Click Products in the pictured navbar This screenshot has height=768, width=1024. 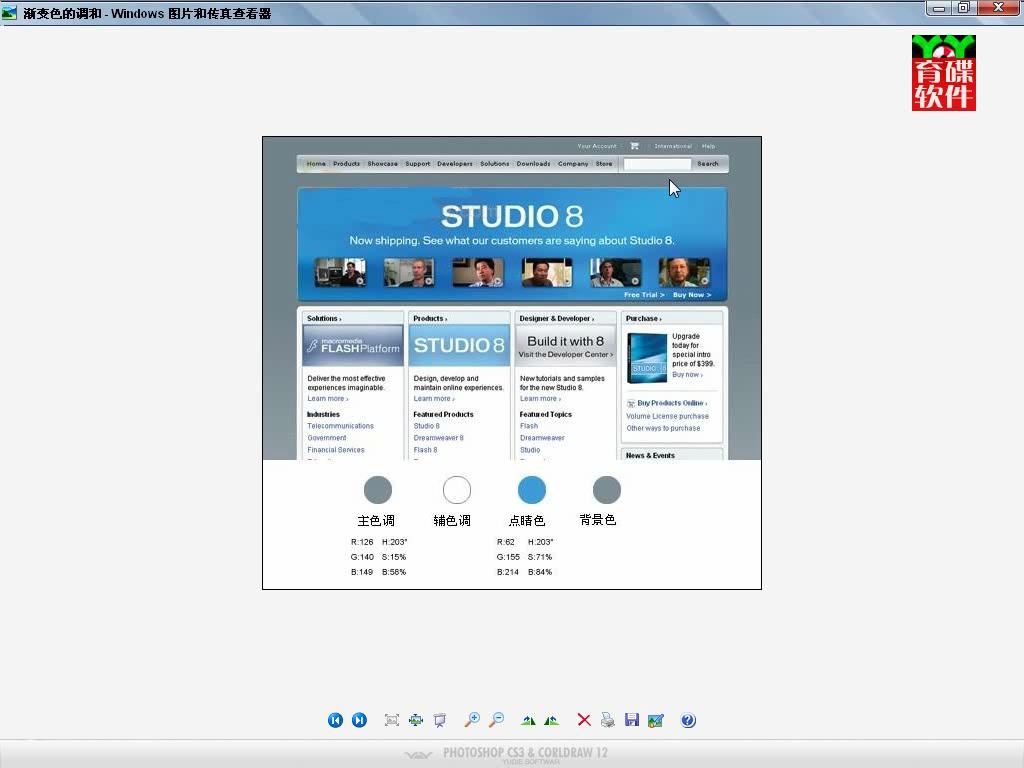346,164
